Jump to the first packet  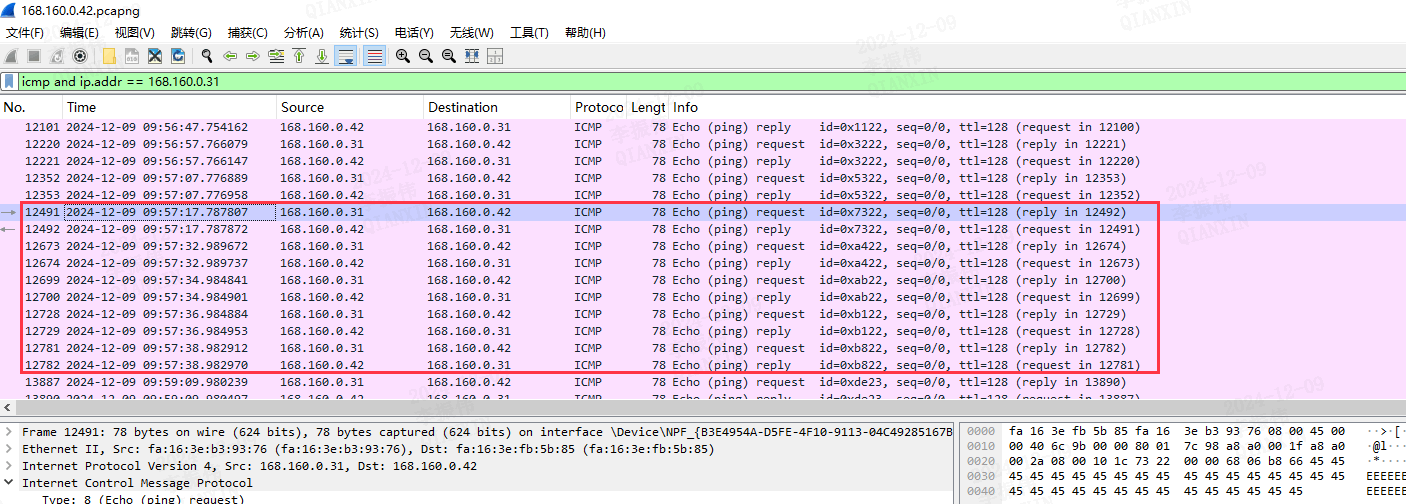click(299, 56)
